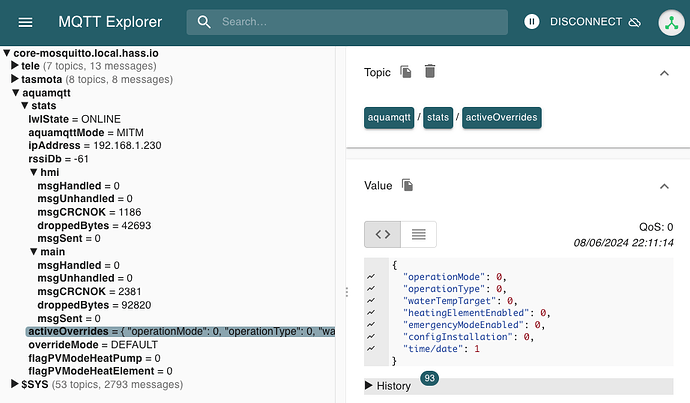Select rssiDb = -61 topic

[58, 159]
